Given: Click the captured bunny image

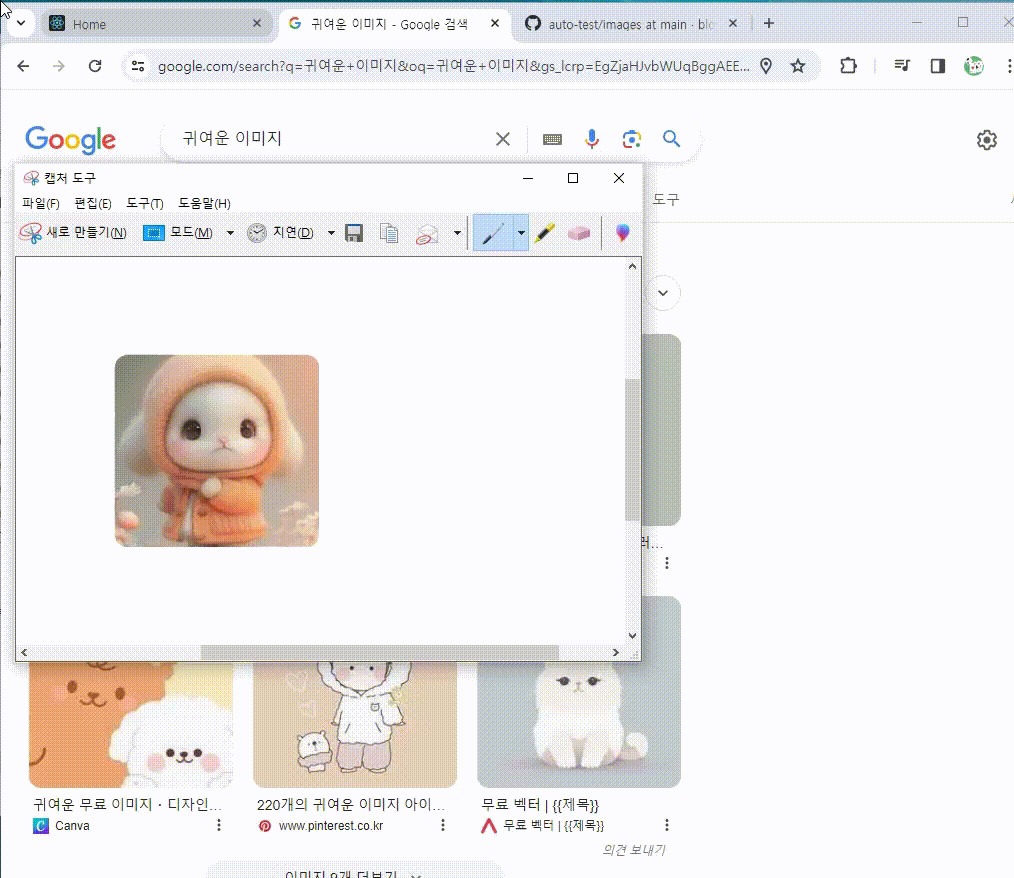Looking at the screenshot, I should point(217,451).
